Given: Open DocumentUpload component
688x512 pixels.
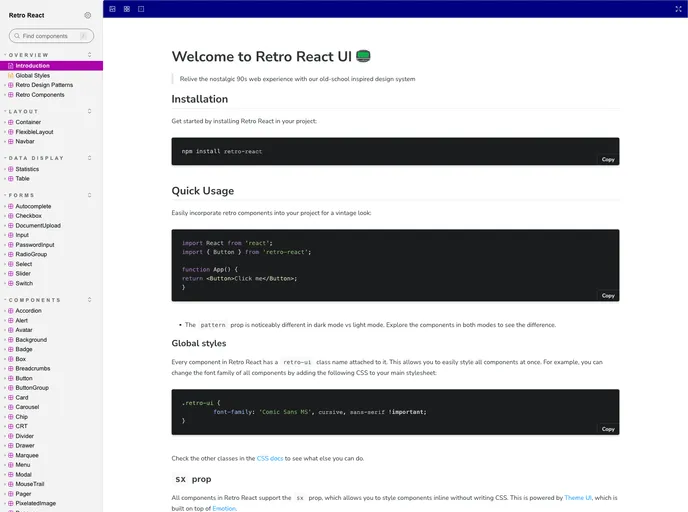Looking at the screenshot, I should click(x=38, y=226).
